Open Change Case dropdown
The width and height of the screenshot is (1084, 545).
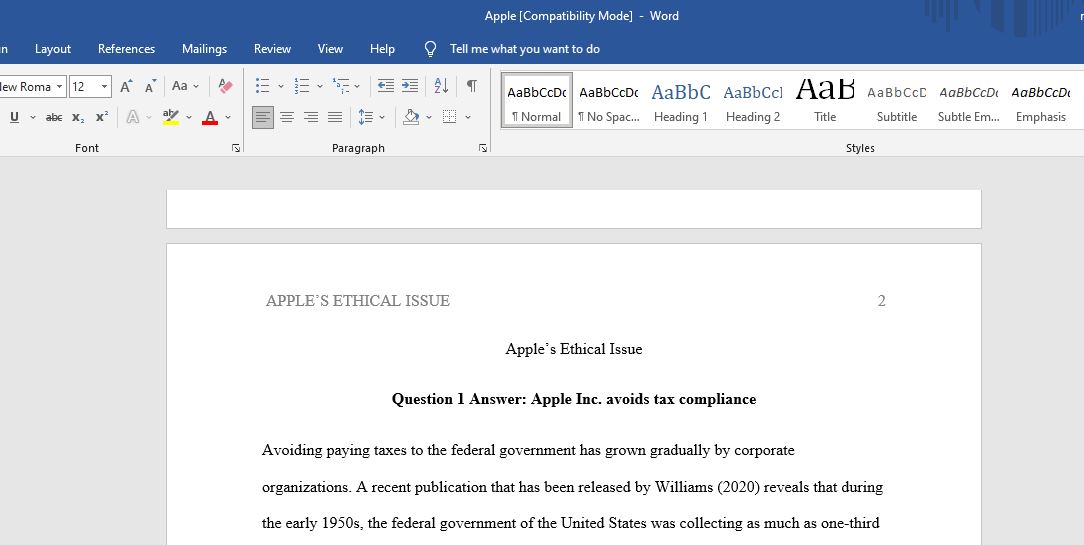click(185, 86)
